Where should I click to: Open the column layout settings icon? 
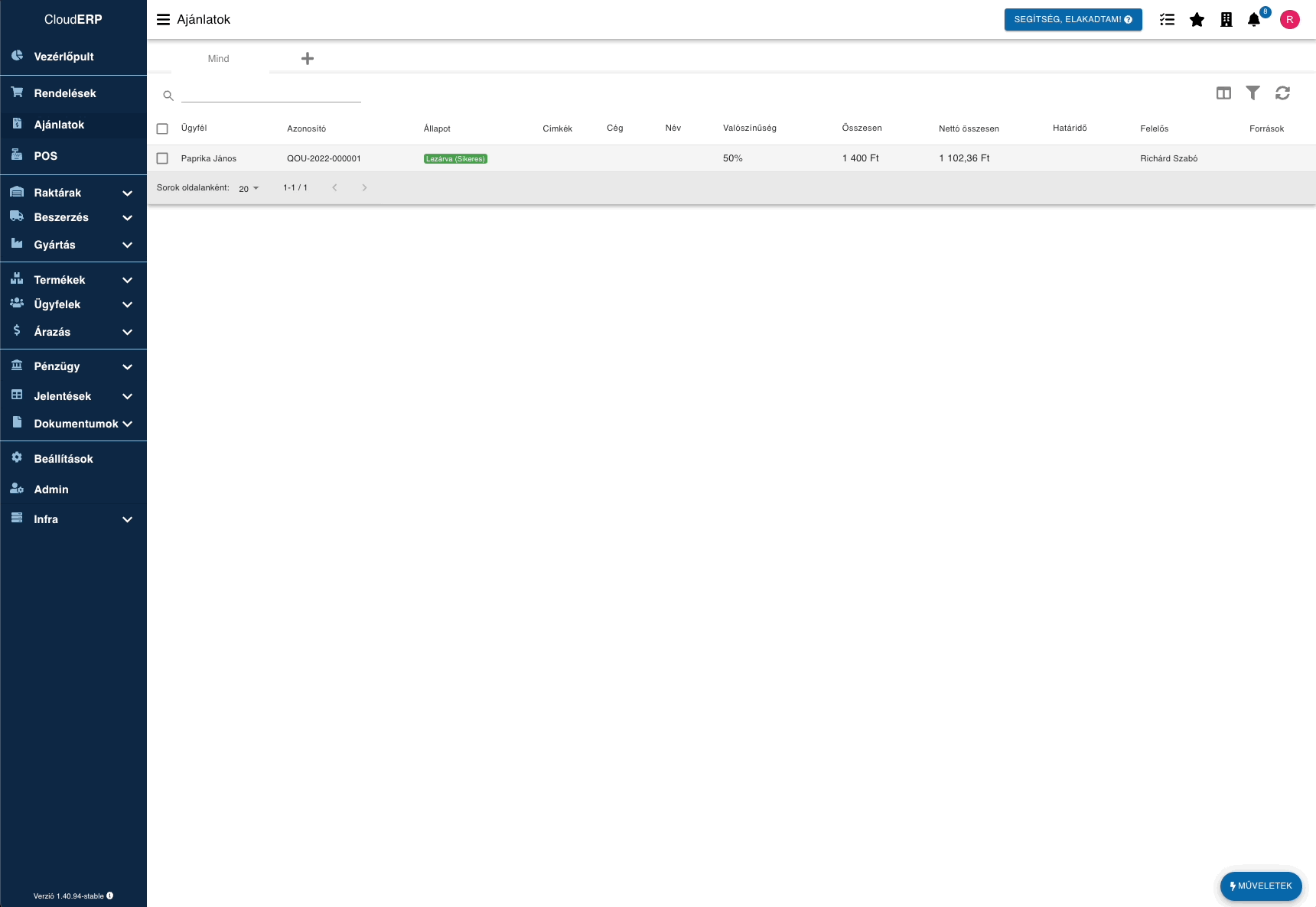[x=1223, y=93]
